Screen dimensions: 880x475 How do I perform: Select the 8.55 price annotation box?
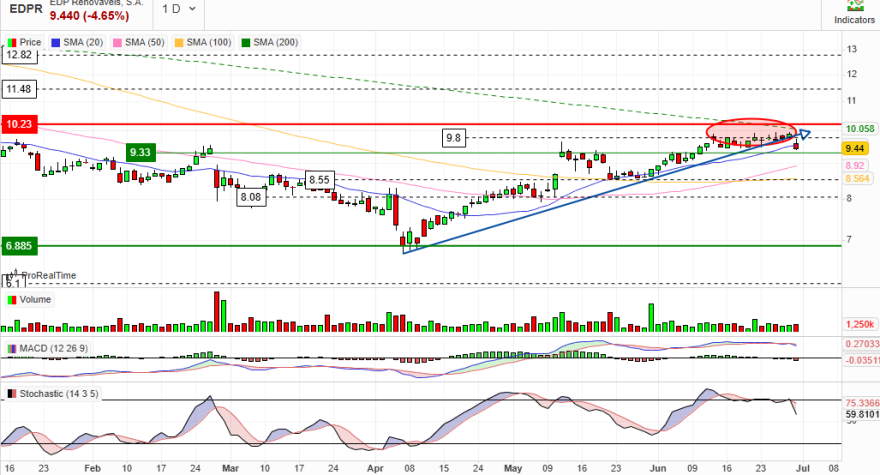pos(319,180)
